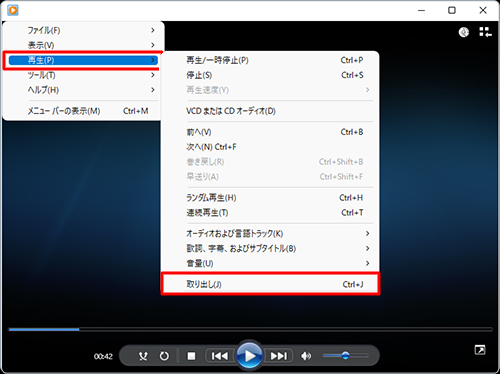Toggle shuffle mode button
This screenshot has width=500, height=374.
(143, 356)
